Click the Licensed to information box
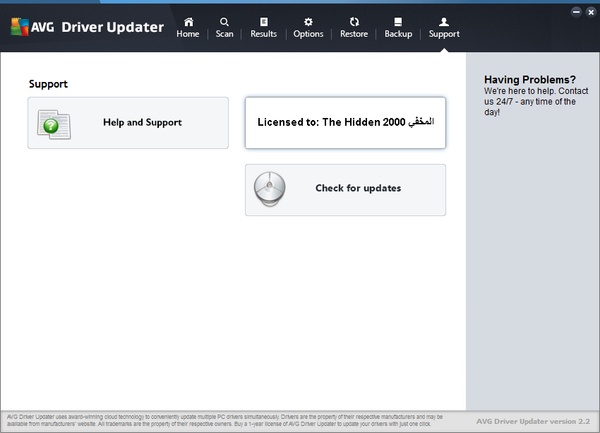This screenshot has height=433, width=600. 345,122
